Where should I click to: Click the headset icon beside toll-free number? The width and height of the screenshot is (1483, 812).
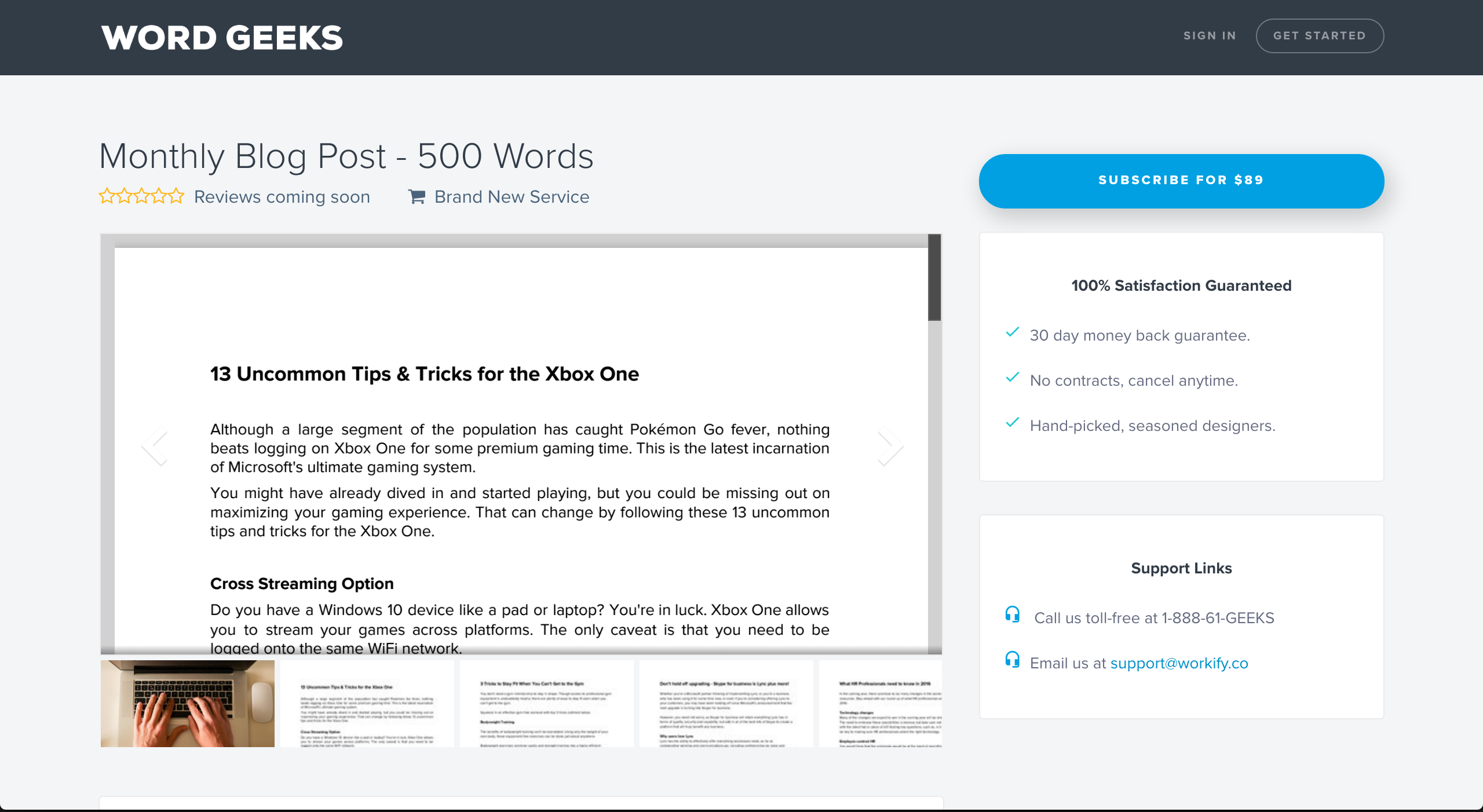1012,615
